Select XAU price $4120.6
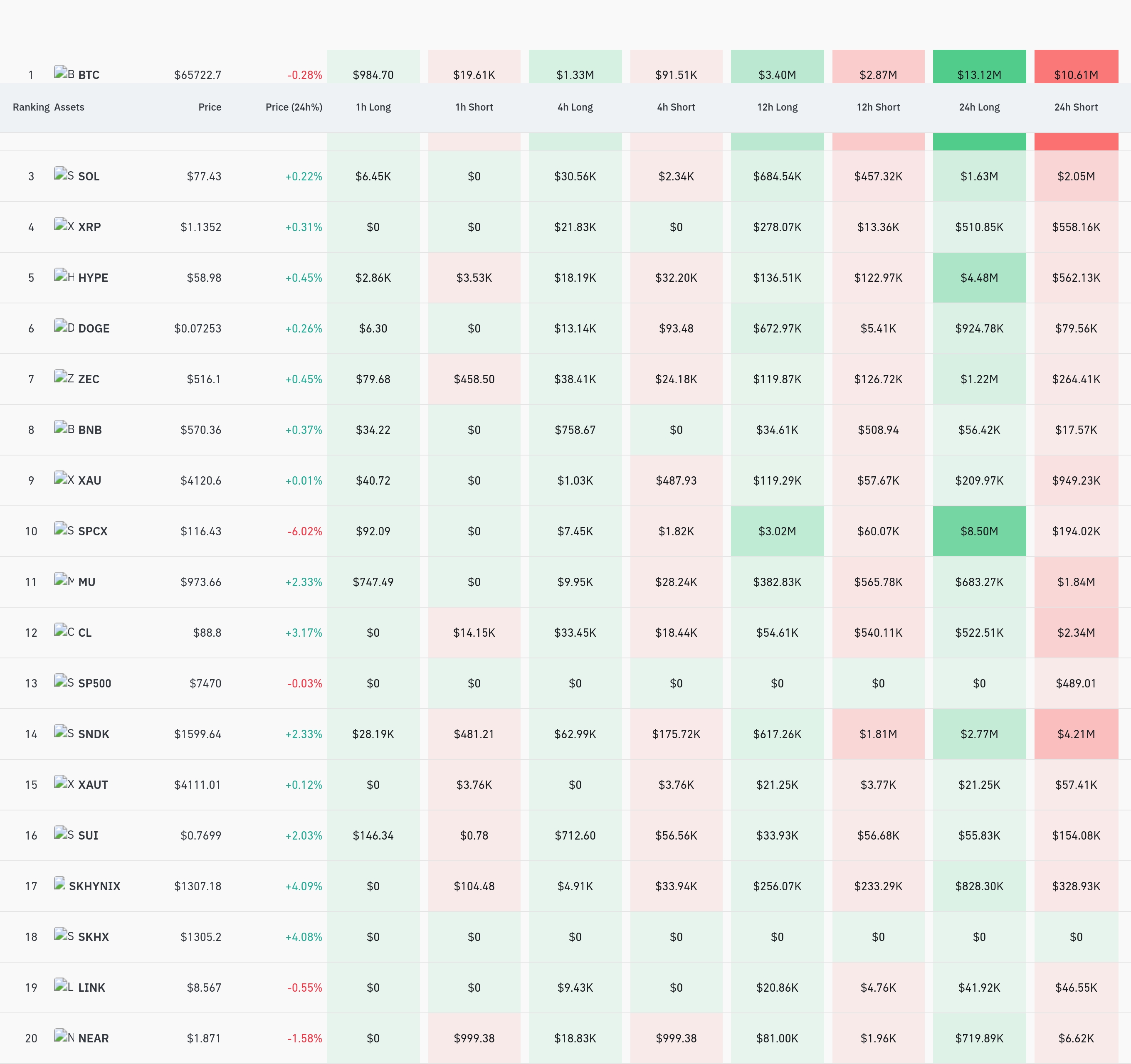 click(201, 480)
